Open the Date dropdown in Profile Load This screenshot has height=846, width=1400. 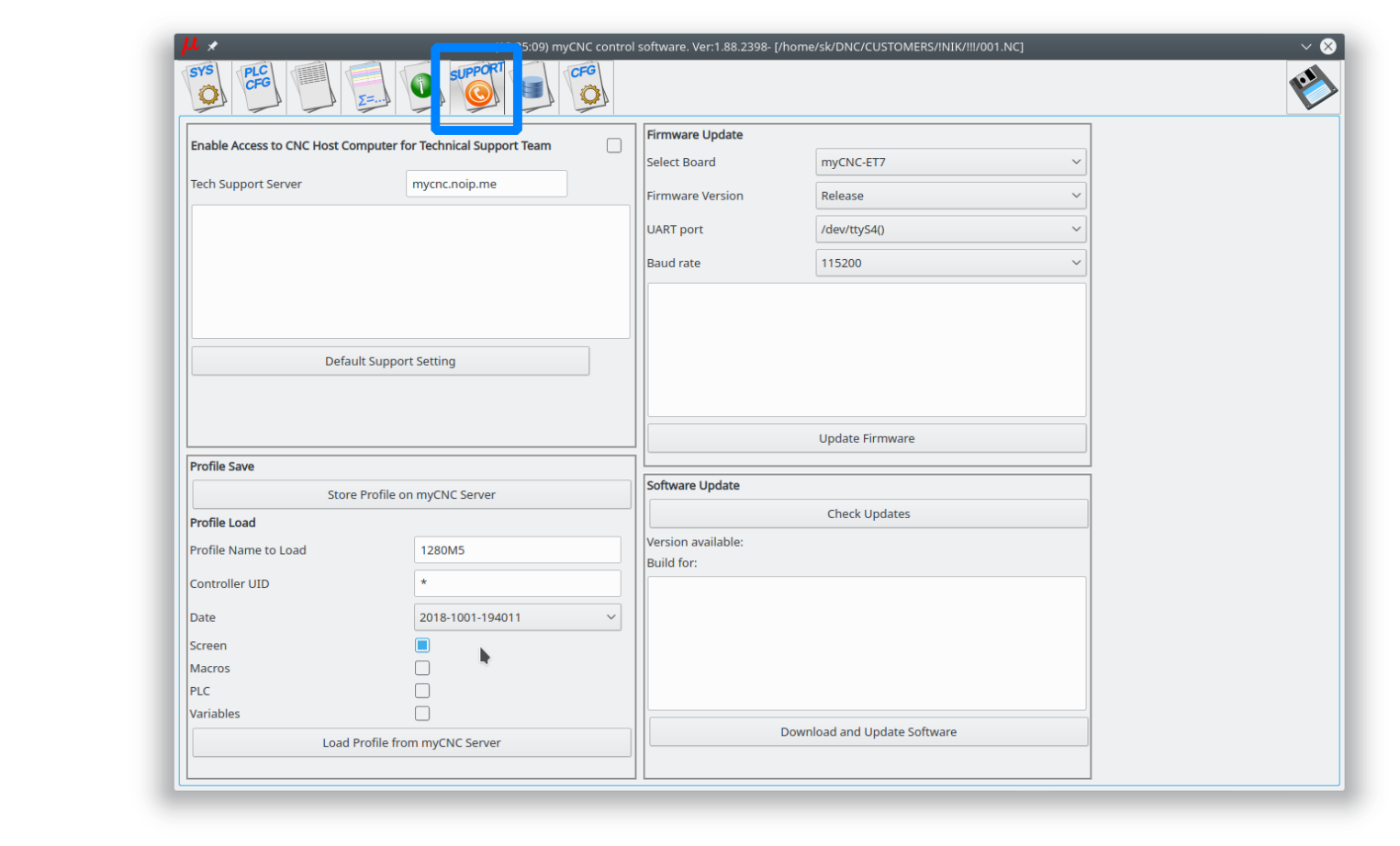coord(517,617)
